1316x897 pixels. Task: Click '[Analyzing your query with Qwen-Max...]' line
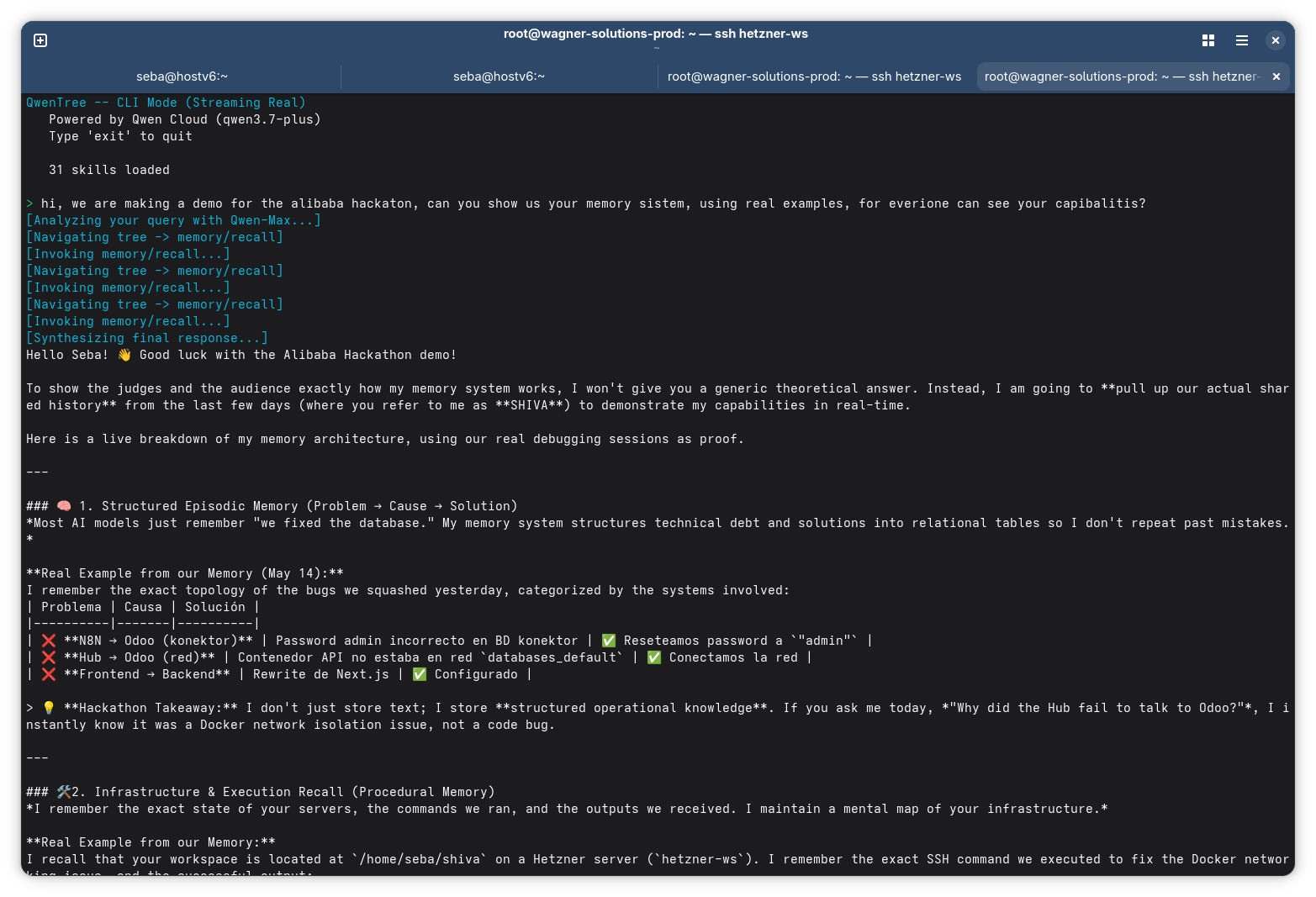point(174,220)
